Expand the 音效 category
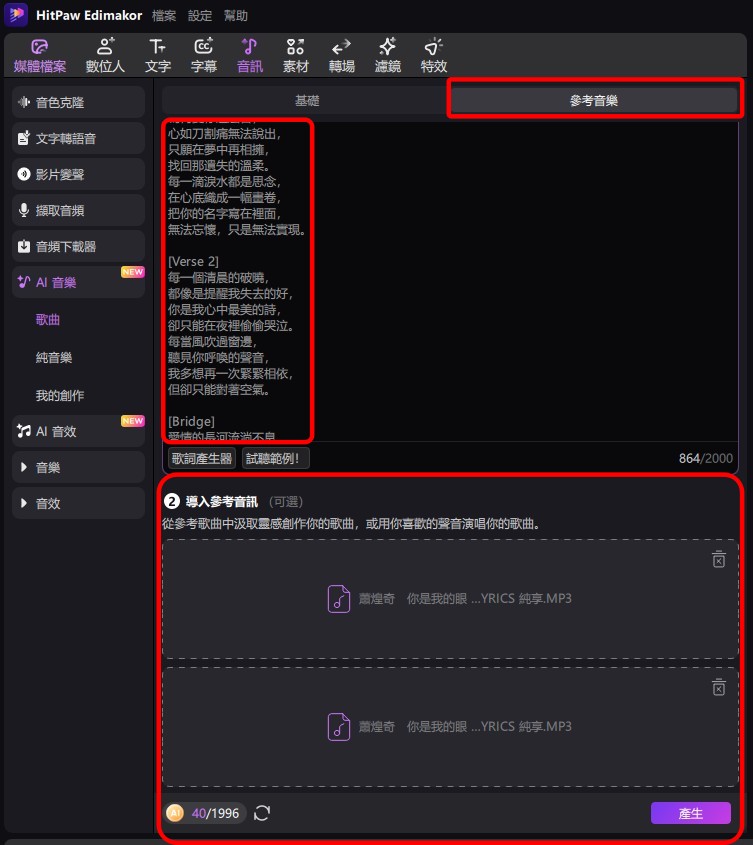Screen dimensions: 753x845 pos(78,503)
